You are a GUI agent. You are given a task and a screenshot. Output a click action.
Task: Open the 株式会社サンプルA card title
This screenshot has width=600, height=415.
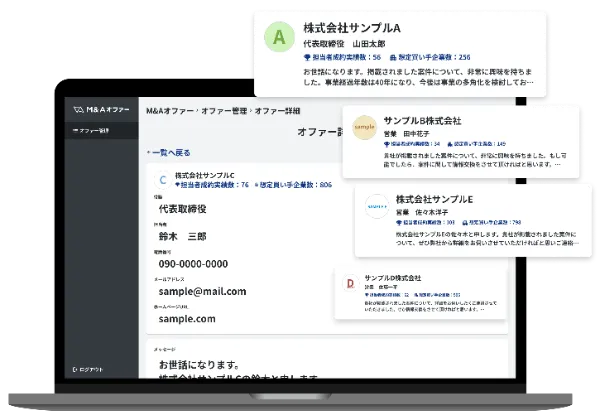point(352,28)
